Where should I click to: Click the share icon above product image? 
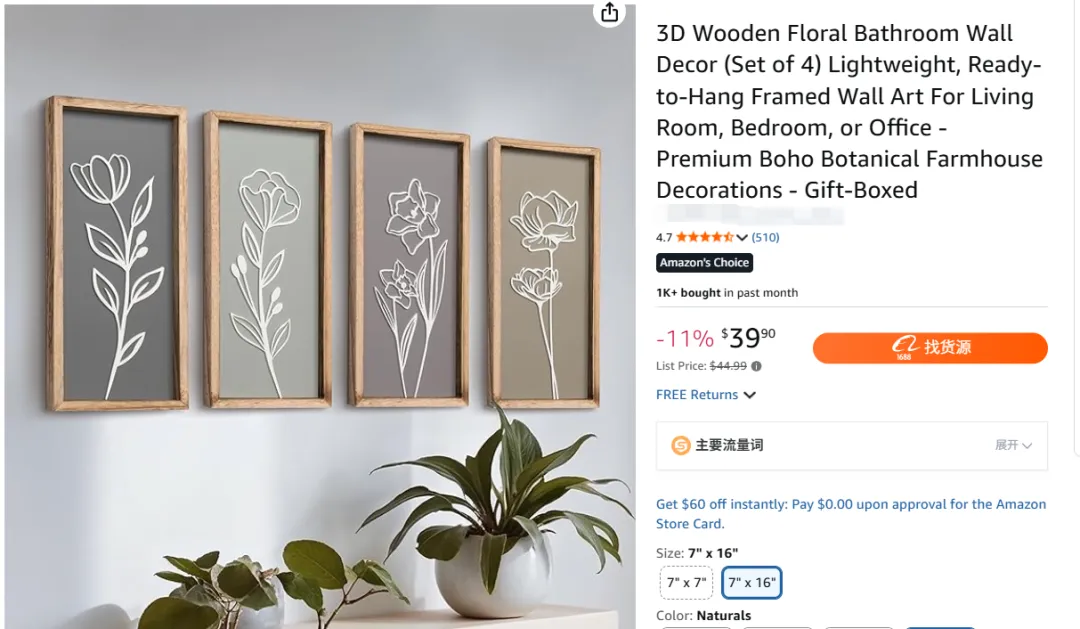610,12
